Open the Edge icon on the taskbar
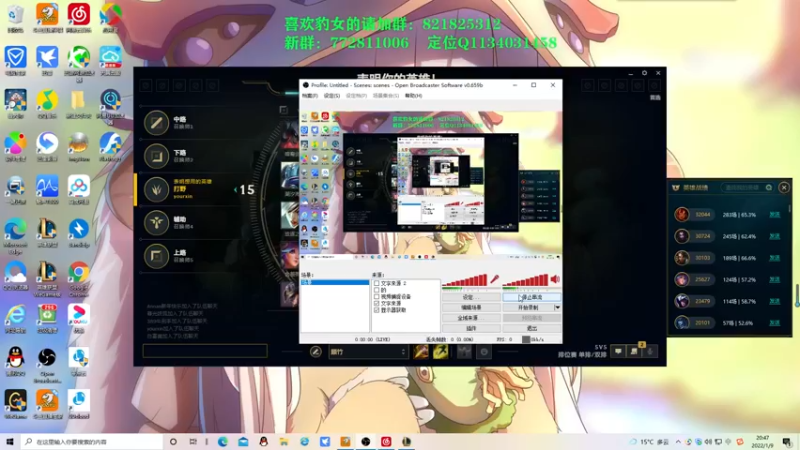 tap(222, 441)
